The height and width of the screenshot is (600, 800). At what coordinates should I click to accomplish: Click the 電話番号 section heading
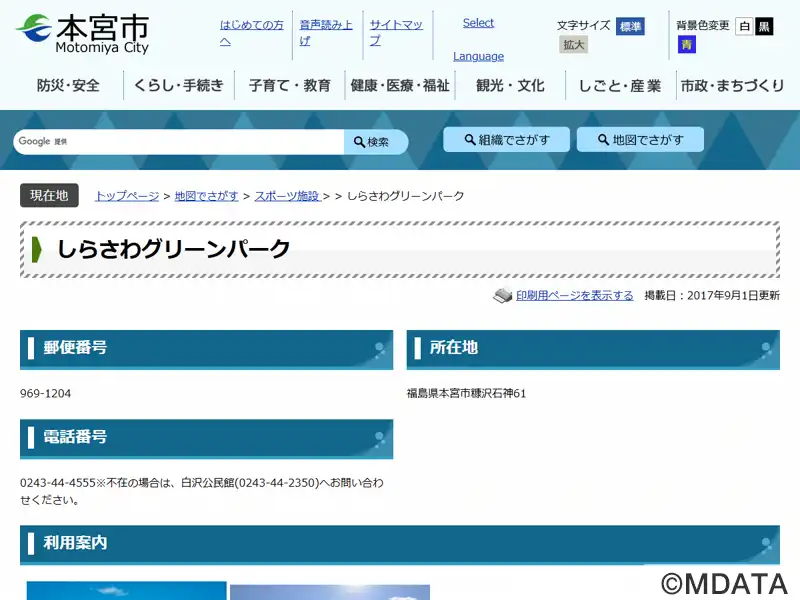tap(207, 439)
